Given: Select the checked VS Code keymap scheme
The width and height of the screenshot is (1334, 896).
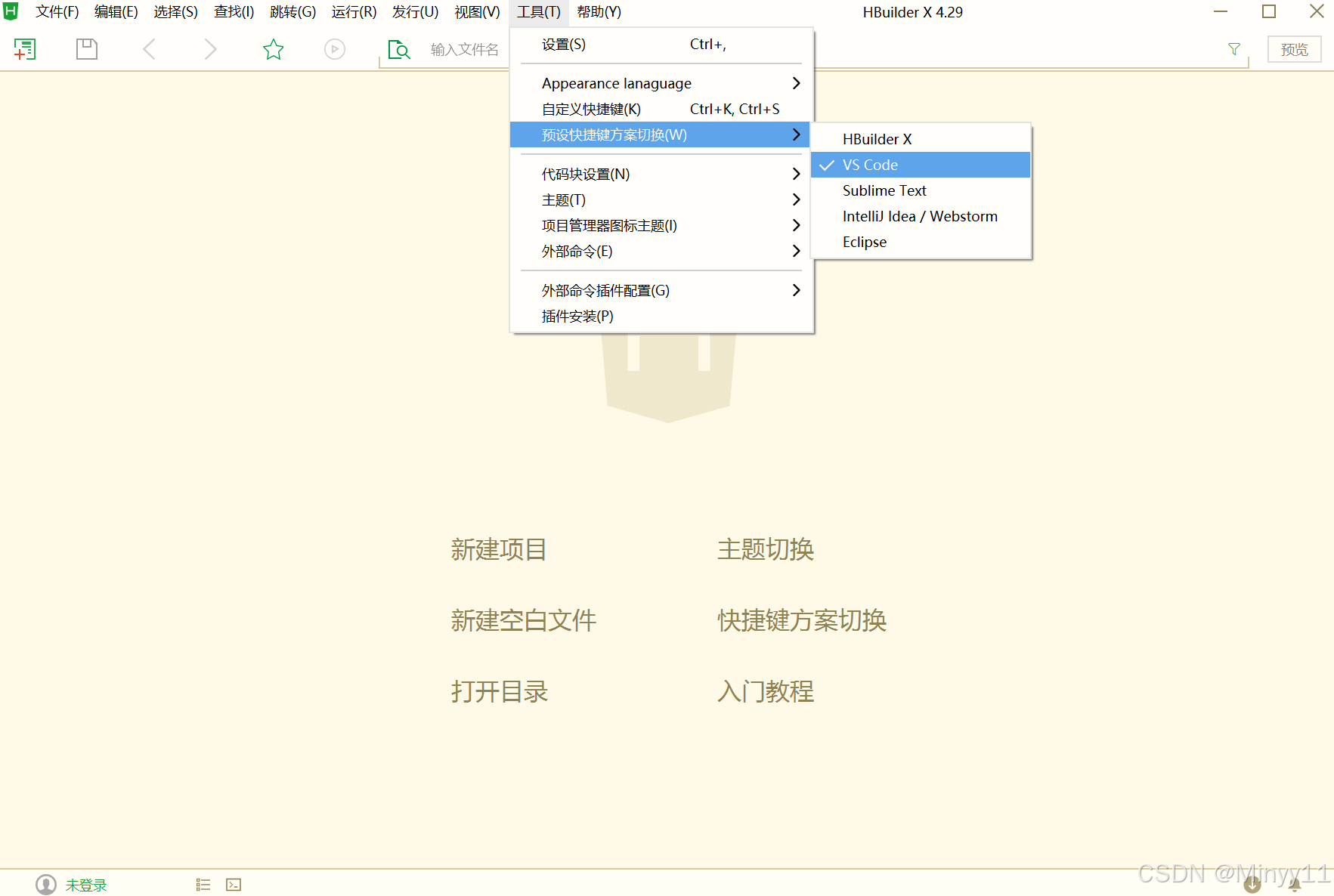Looking at the screenshot, I should click(921, 165).
